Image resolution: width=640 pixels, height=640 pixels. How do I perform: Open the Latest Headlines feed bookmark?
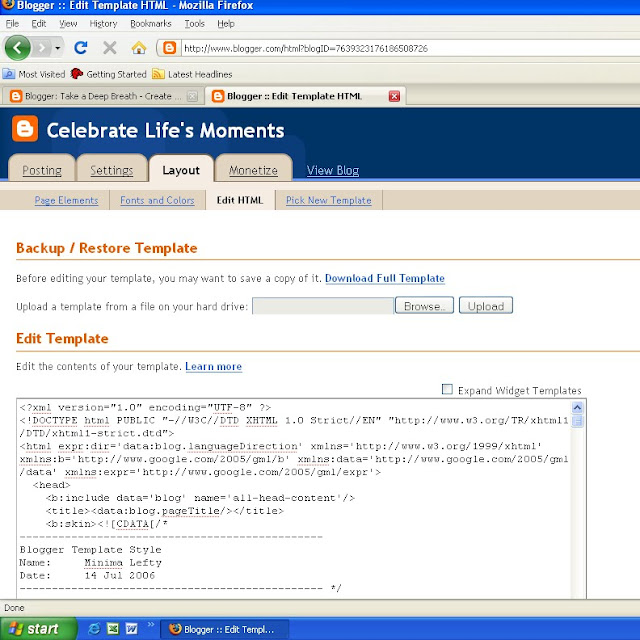(x=192, y=74)
